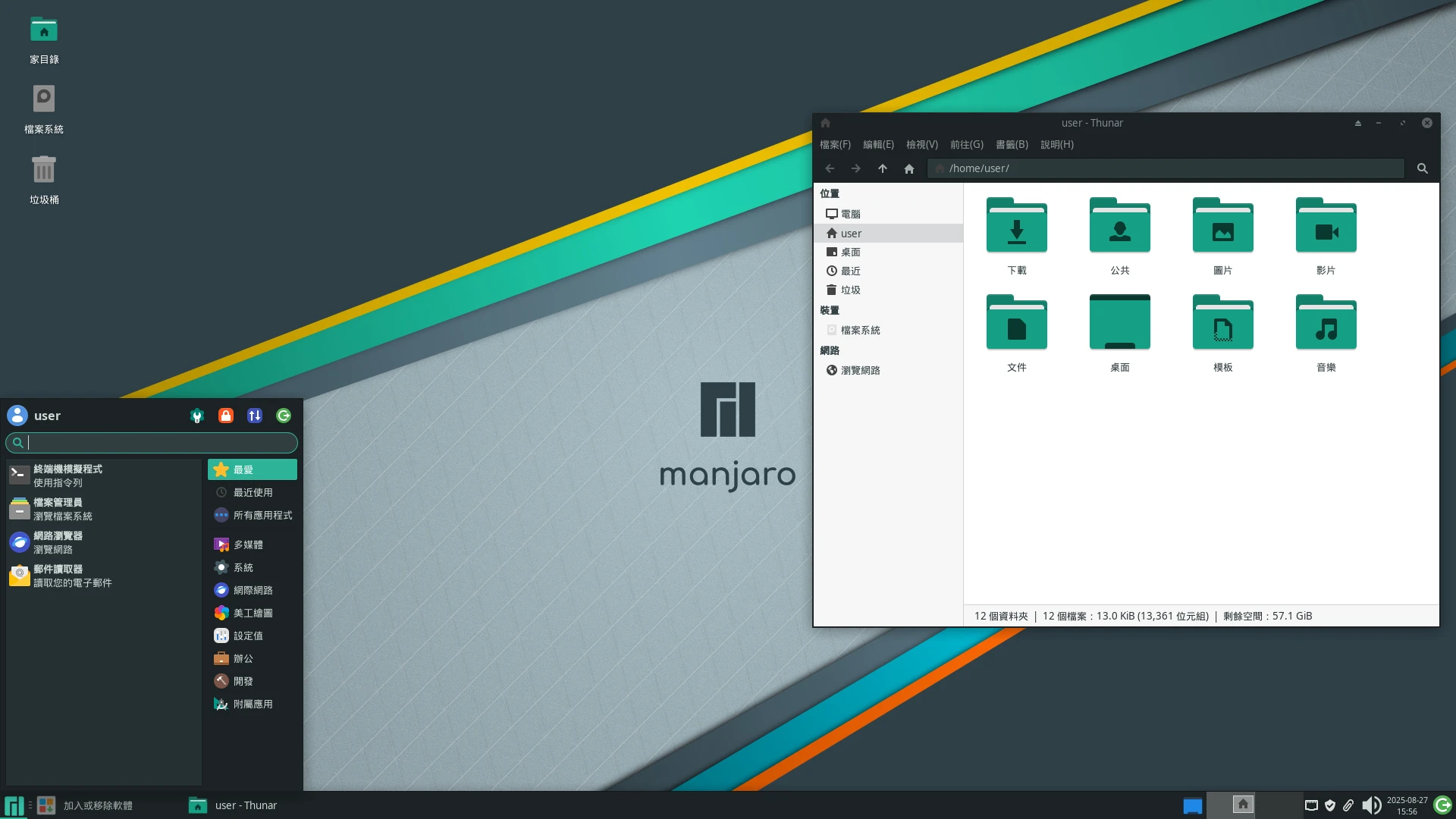The height and width of the screenshot is (819, 1456).
Task: Expand the 多媒體 application category
Action: (246, 544)
